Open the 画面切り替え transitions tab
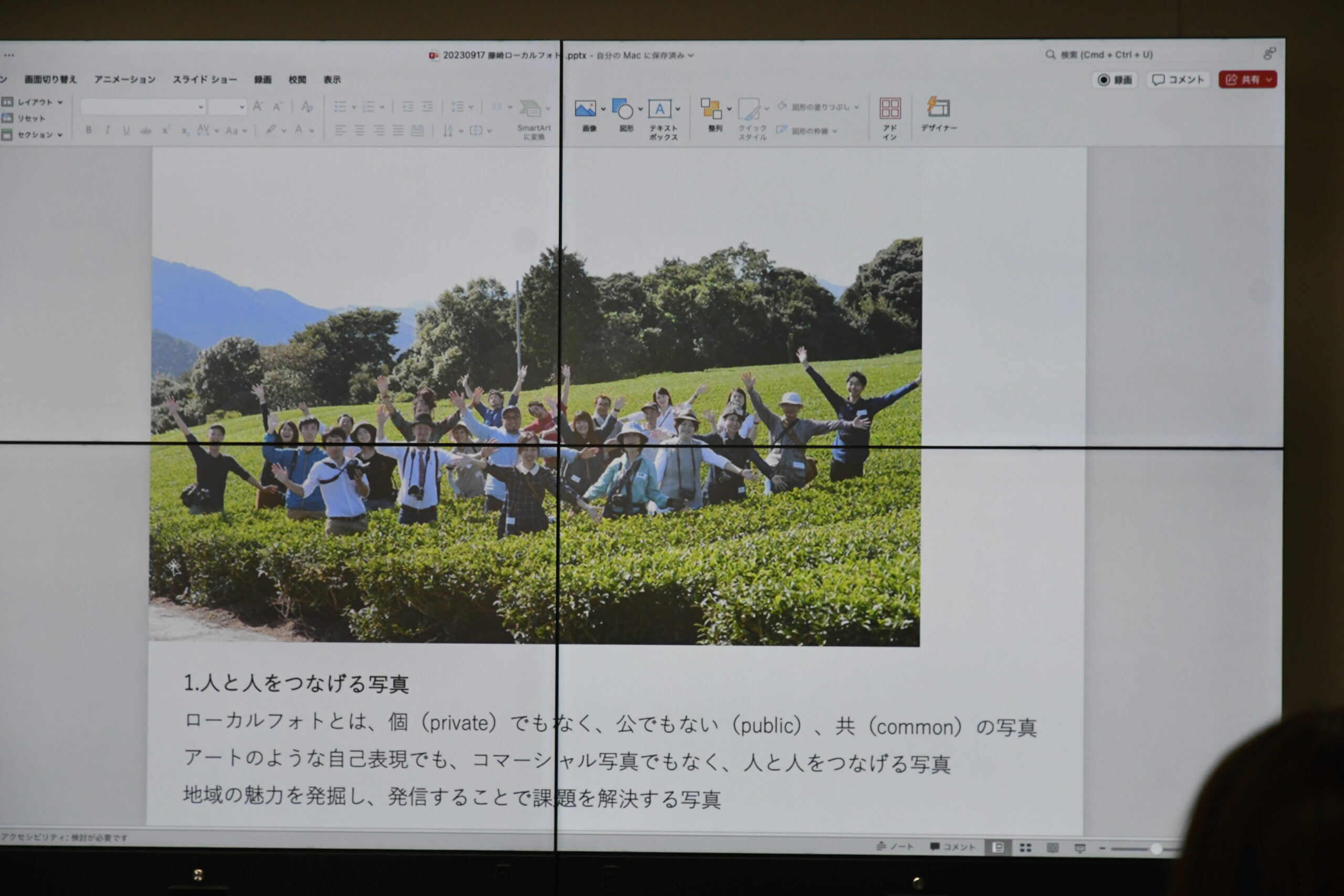 (x=50, y=79)
